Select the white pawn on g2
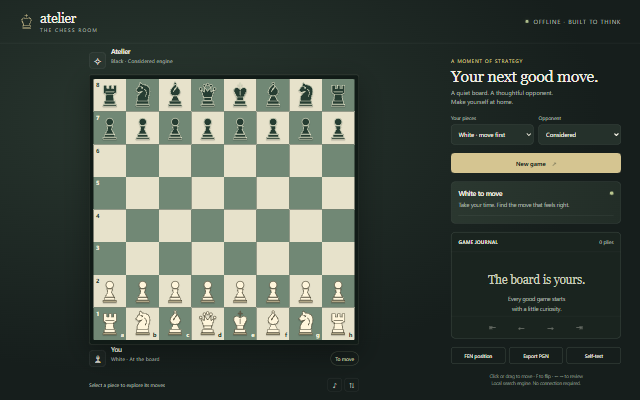 [306, 291]
